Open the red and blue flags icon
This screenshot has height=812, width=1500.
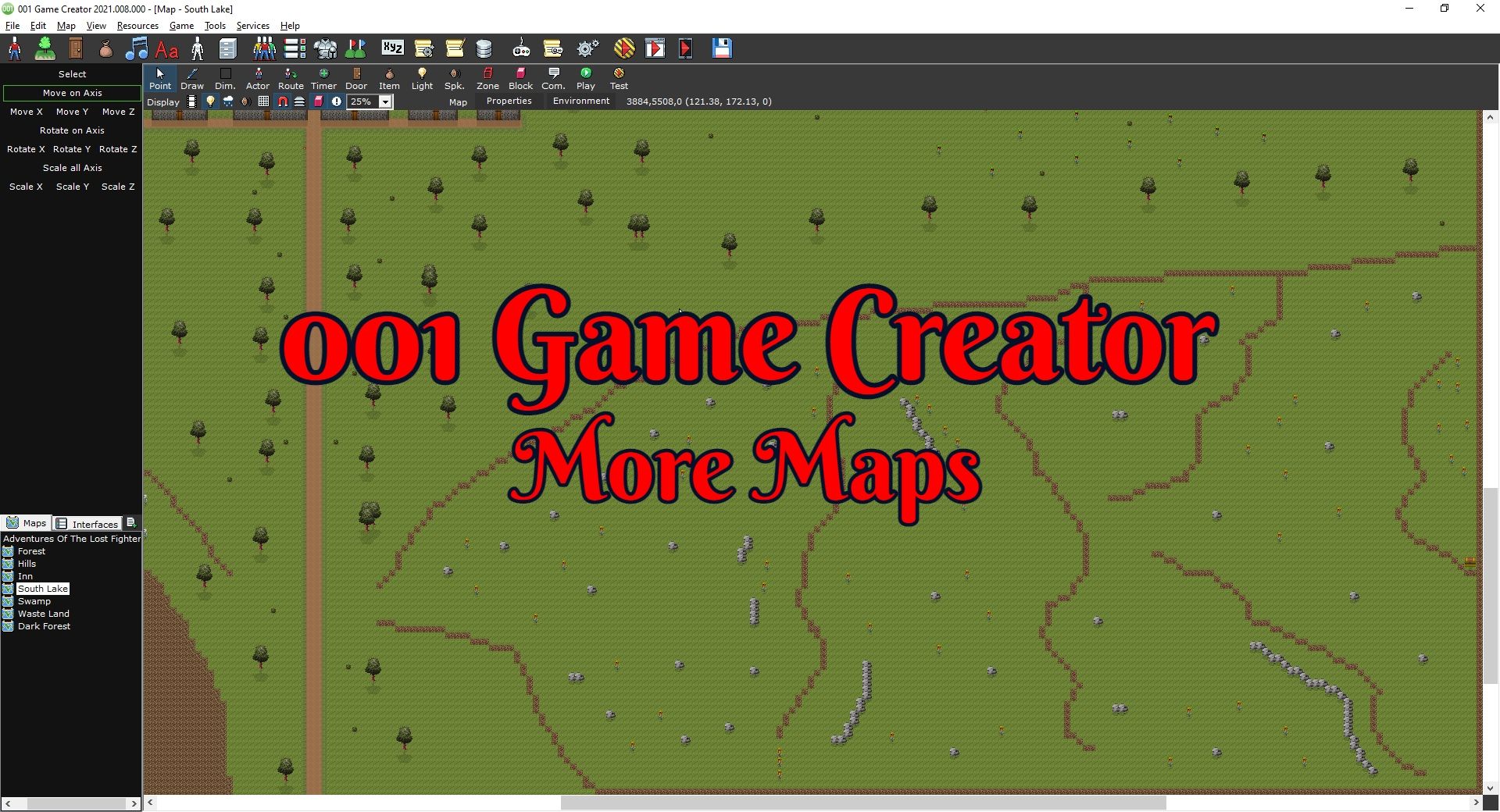point(355,48)
